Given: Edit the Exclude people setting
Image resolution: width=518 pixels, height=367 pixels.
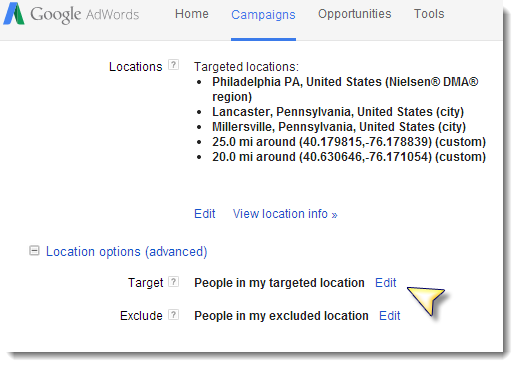Looking at the screenshot, I should 390,316.
